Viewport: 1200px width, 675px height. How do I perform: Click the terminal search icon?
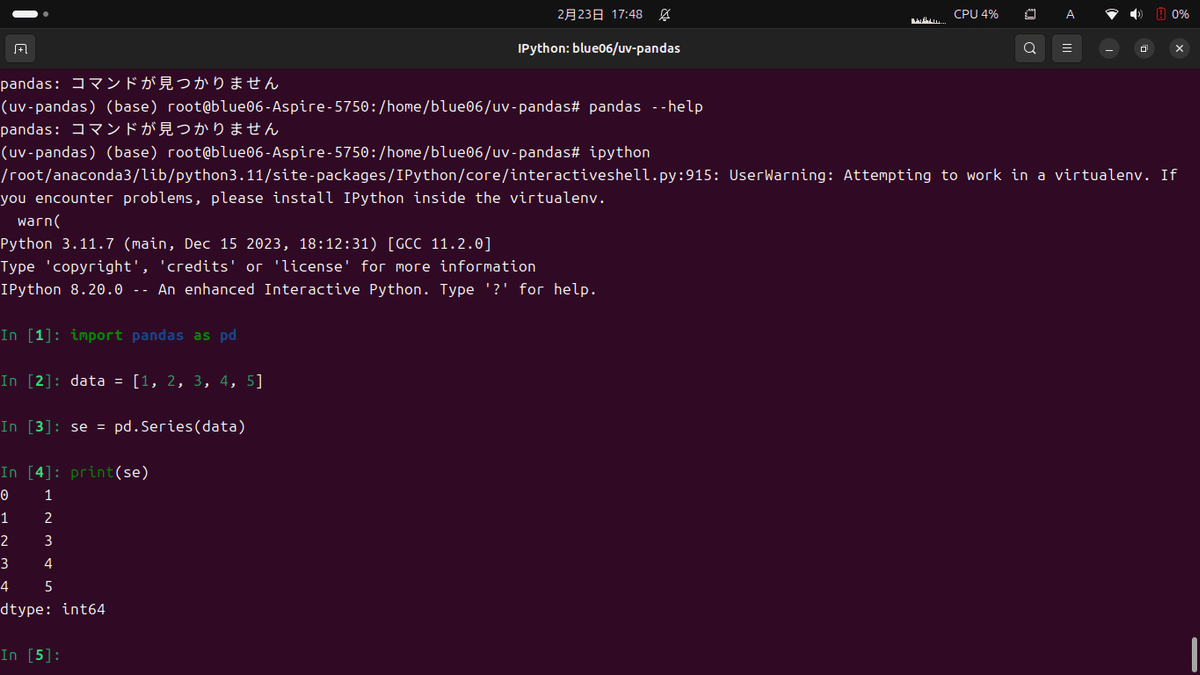pos(1030,48)
